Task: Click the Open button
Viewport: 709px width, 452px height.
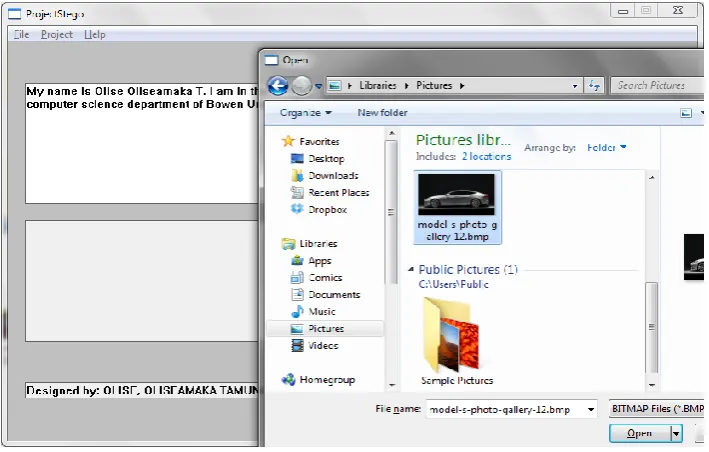Action: [x=639, y=433]
